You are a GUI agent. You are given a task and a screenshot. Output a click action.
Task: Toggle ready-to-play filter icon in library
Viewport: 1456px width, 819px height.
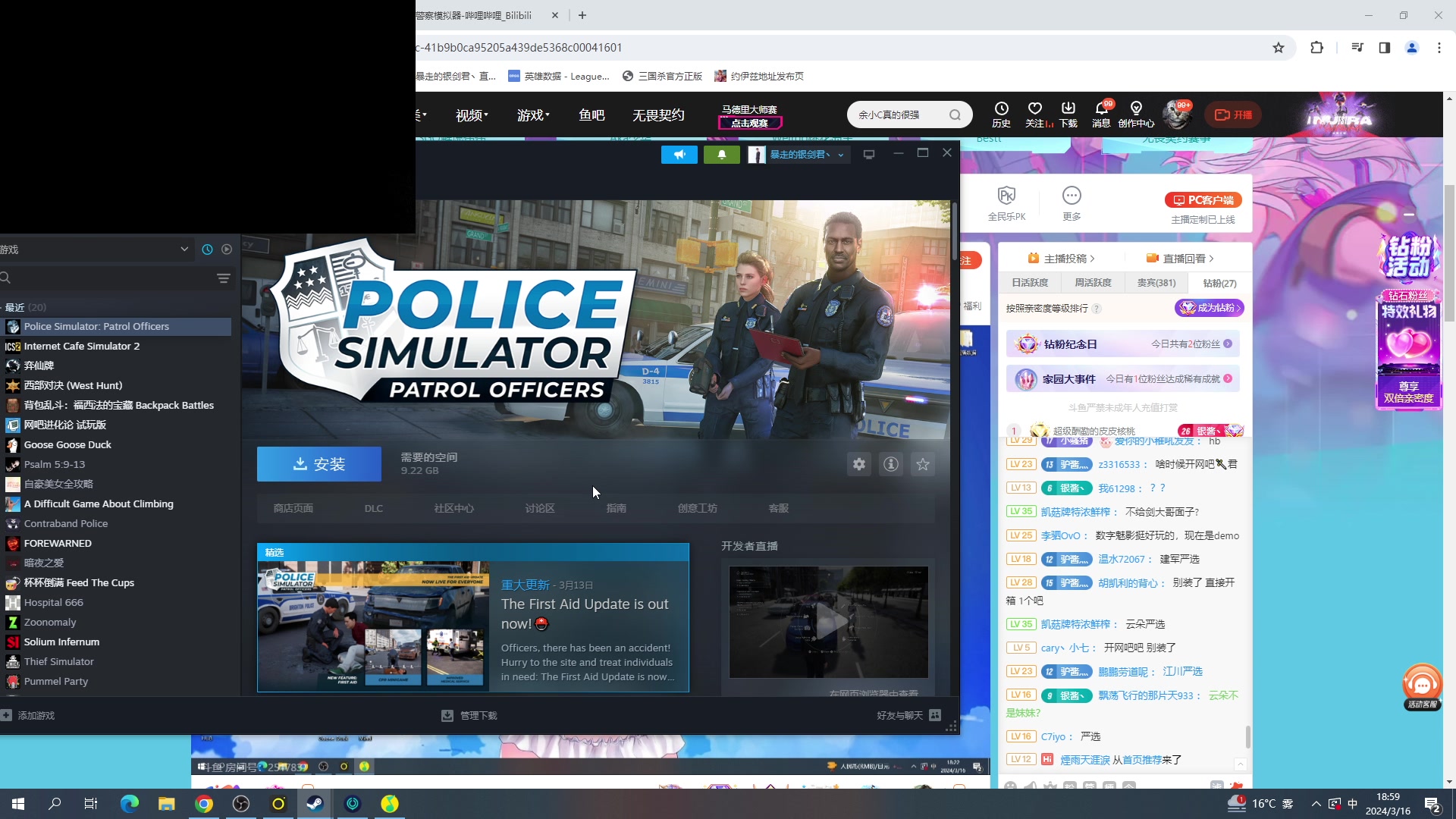(x=227, y=249)
